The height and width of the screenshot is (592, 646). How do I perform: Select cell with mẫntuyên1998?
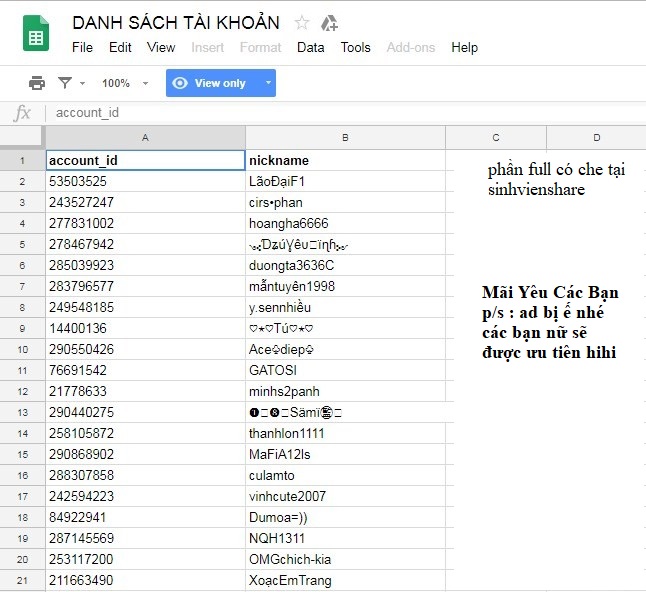tap(345, 286)
